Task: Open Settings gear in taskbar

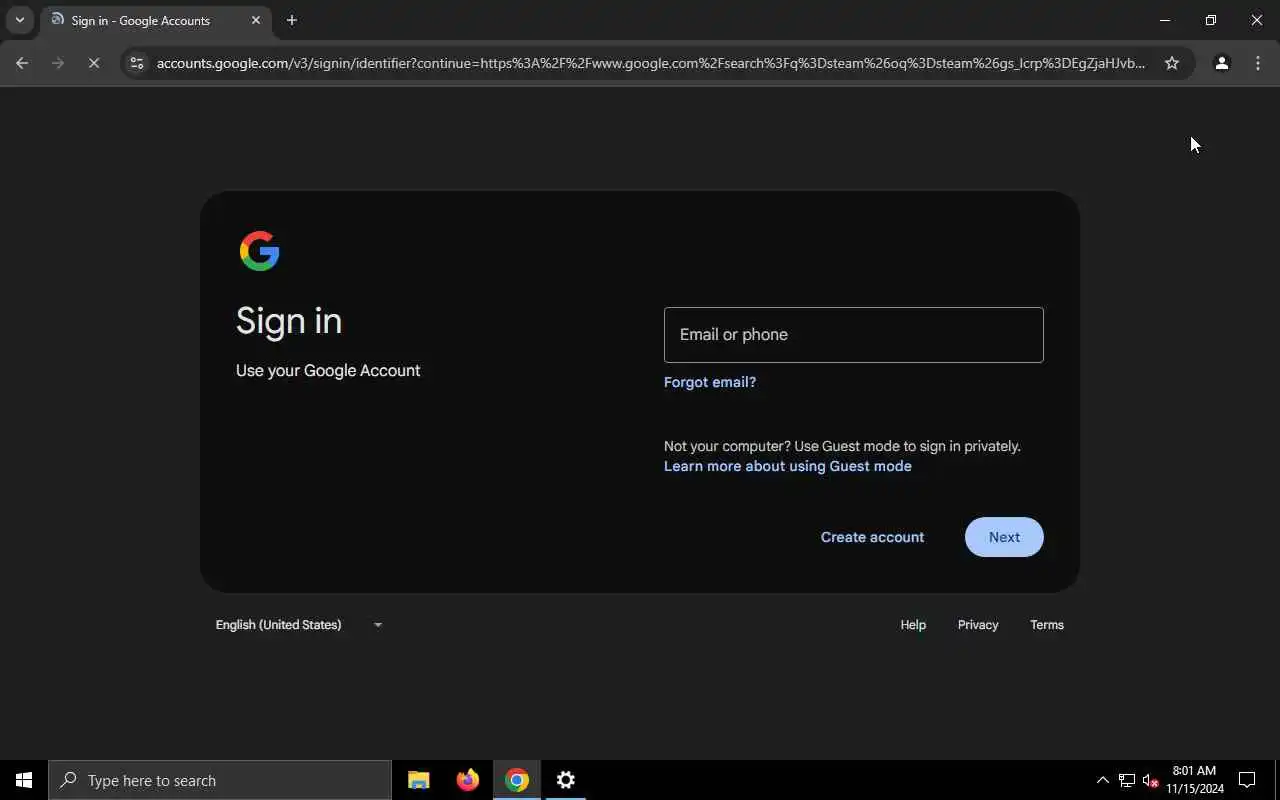Action: (x=566, y=780)
